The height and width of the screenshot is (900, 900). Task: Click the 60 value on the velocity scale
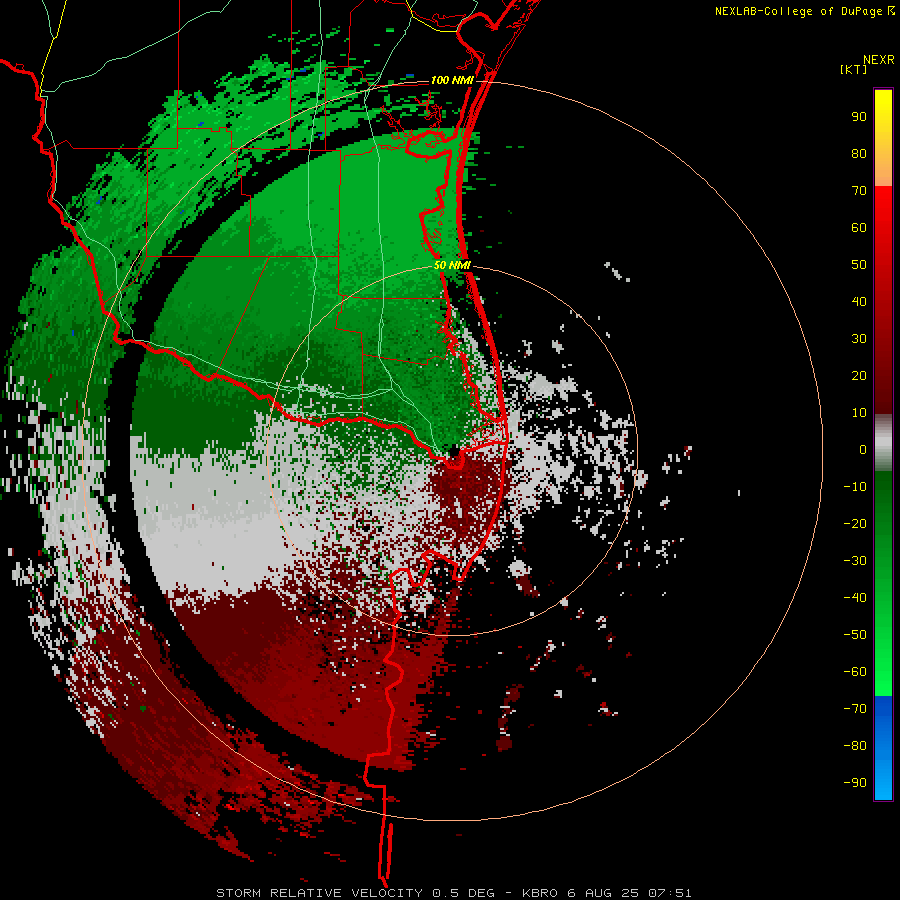pos(859,227)
